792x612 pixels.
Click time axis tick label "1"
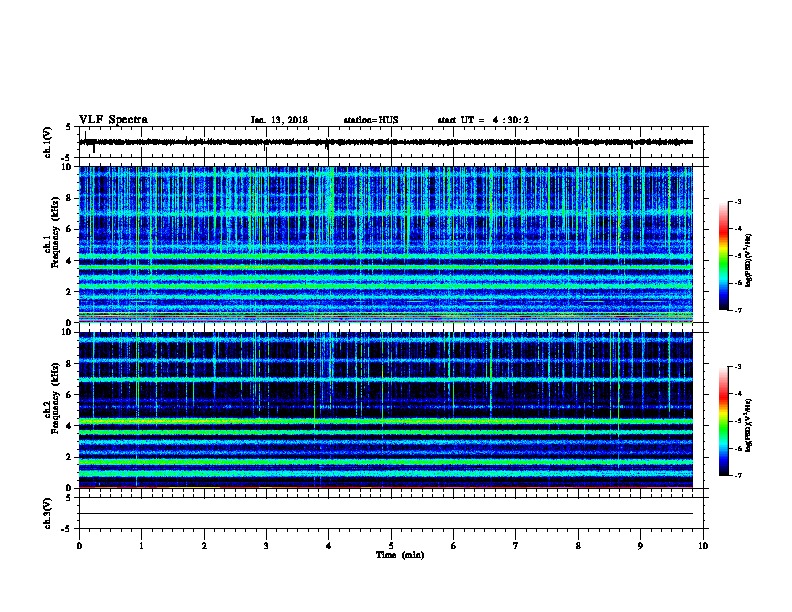click(141, 545)
